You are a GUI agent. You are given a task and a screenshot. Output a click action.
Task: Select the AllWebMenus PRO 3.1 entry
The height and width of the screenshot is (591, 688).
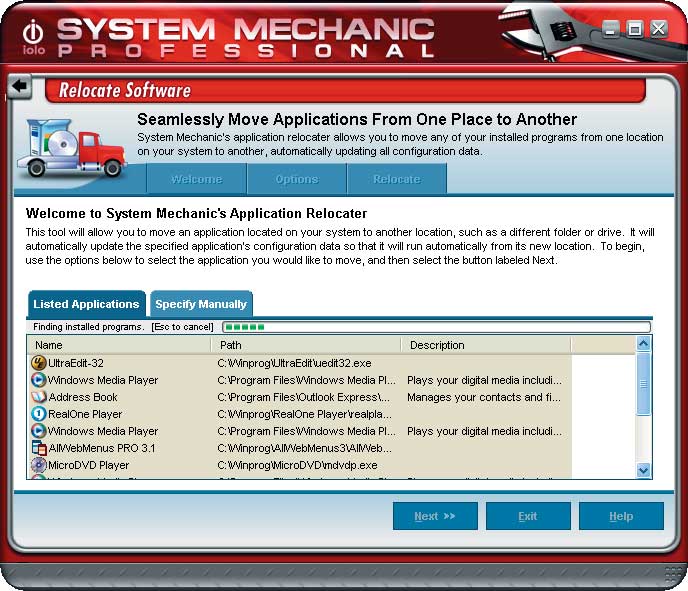101,448
